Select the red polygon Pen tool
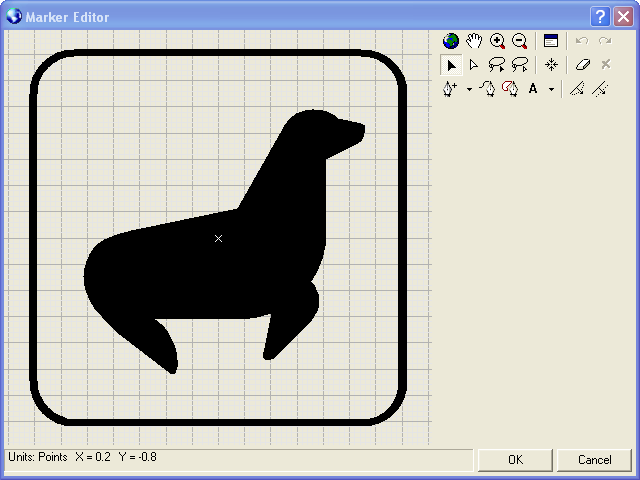640x480 pixels. 510,89
